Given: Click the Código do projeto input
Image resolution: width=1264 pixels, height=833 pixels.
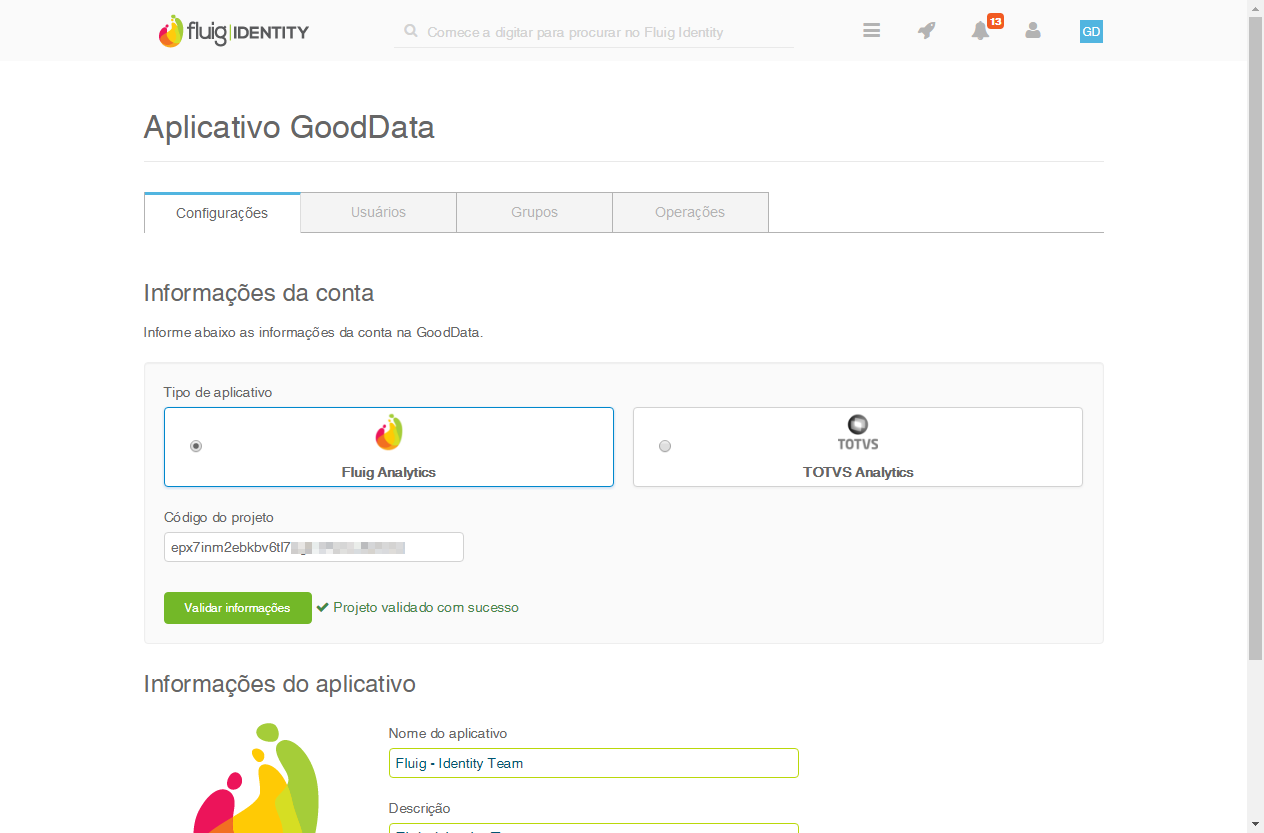Looking at the screenshot, I should click(314, 547).
